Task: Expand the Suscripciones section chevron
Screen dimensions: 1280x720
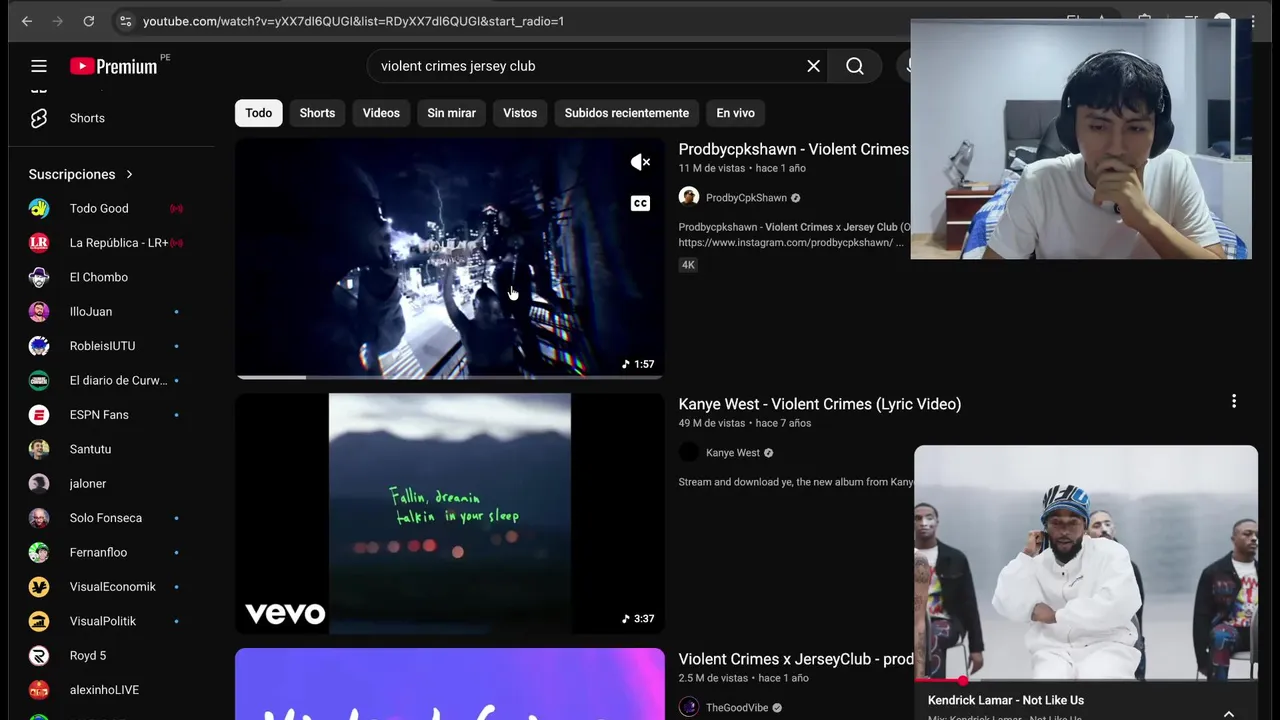Action: (x=129, y=174)
